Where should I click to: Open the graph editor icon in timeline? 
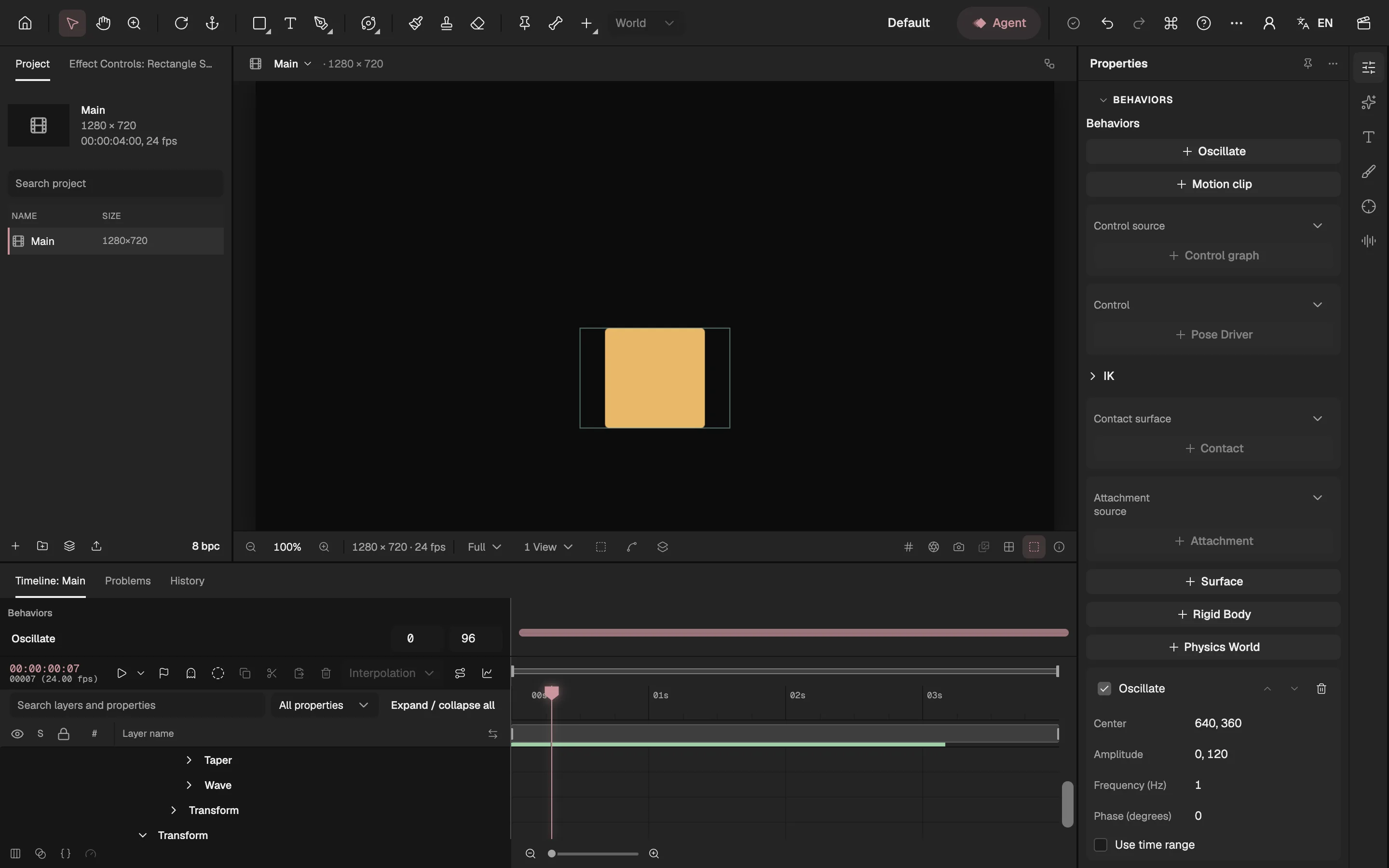coord(487,673)
